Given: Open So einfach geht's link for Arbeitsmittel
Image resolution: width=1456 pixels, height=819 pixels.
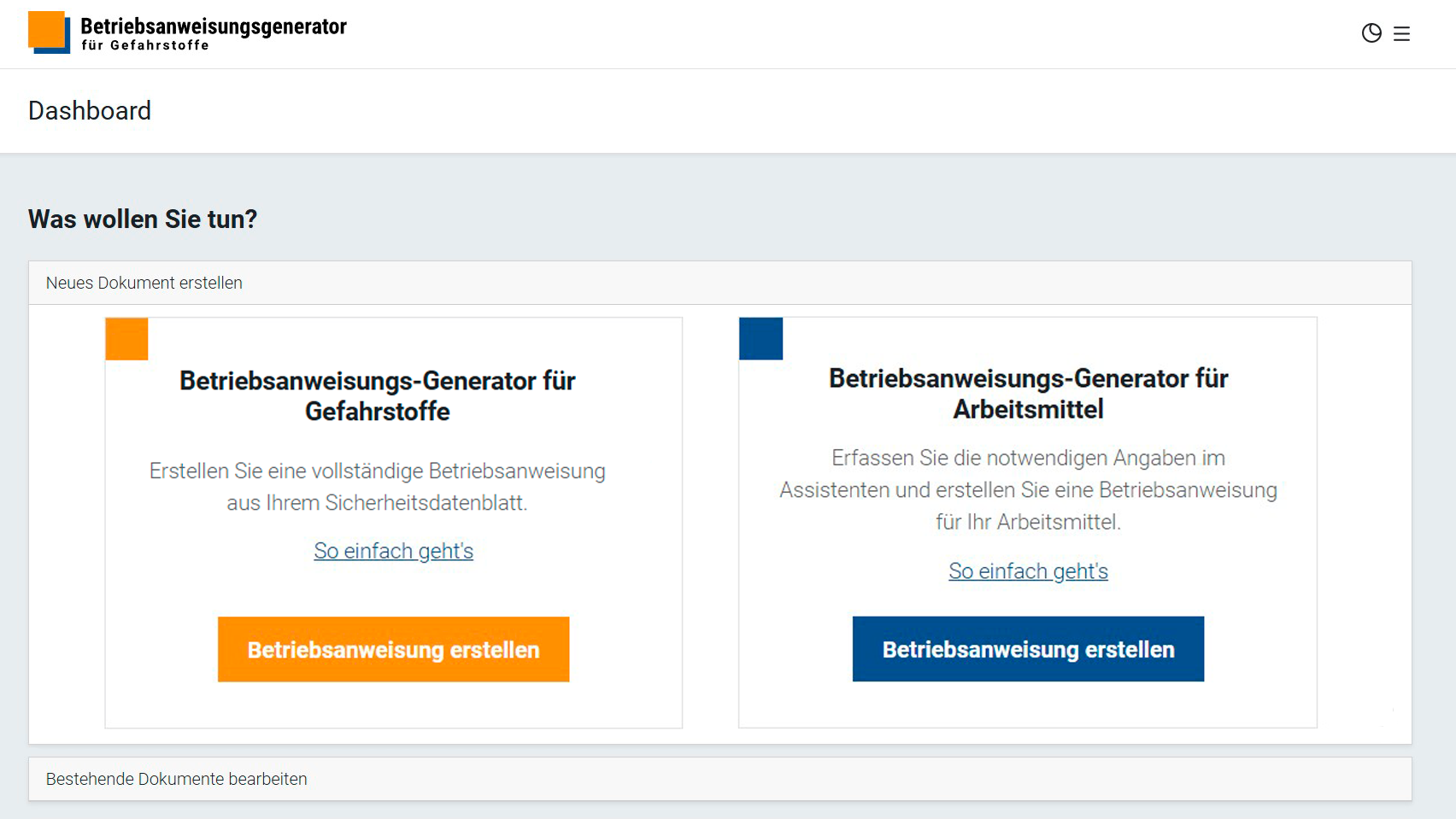Looking at the screenshot, I should tap(1028, 571).
